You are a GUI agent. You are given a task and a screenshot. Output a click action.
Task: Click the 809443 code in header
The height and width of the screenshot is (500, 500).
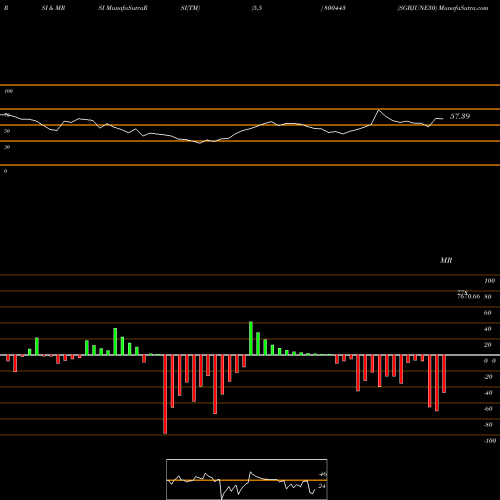coord(334,8)
